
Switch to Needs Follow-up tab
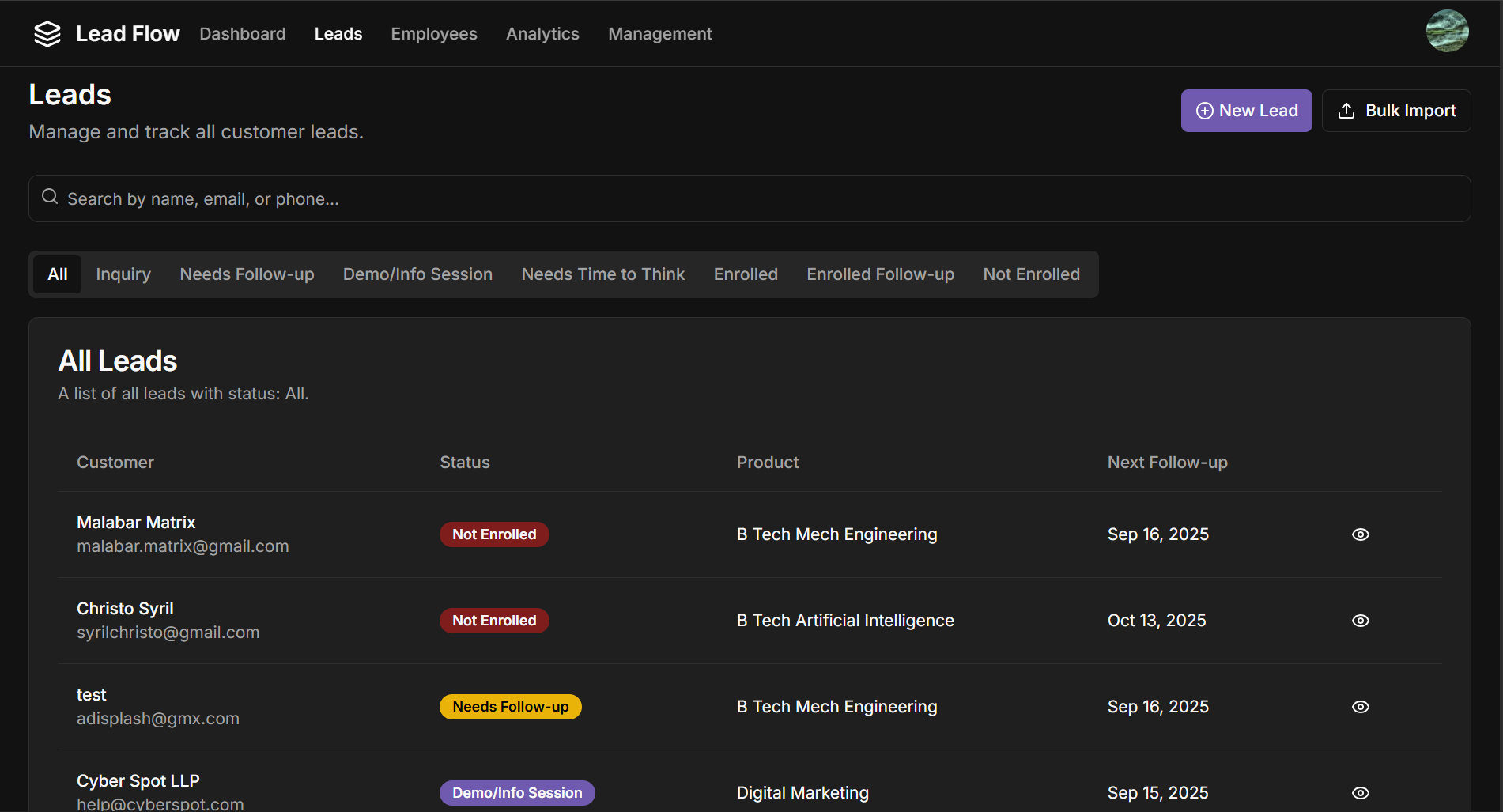pos(247,274)
